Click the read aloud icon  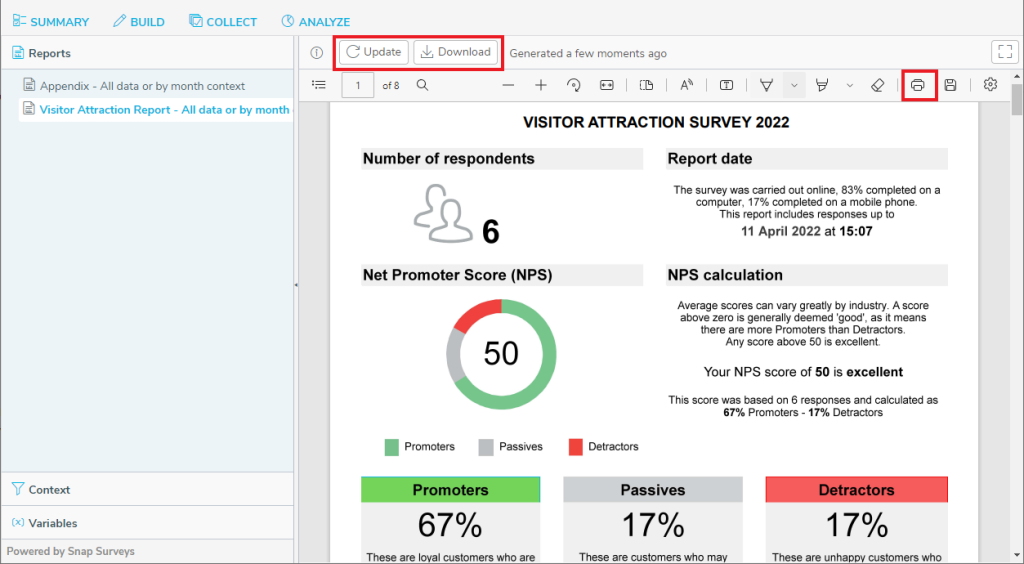click(686, 85)
